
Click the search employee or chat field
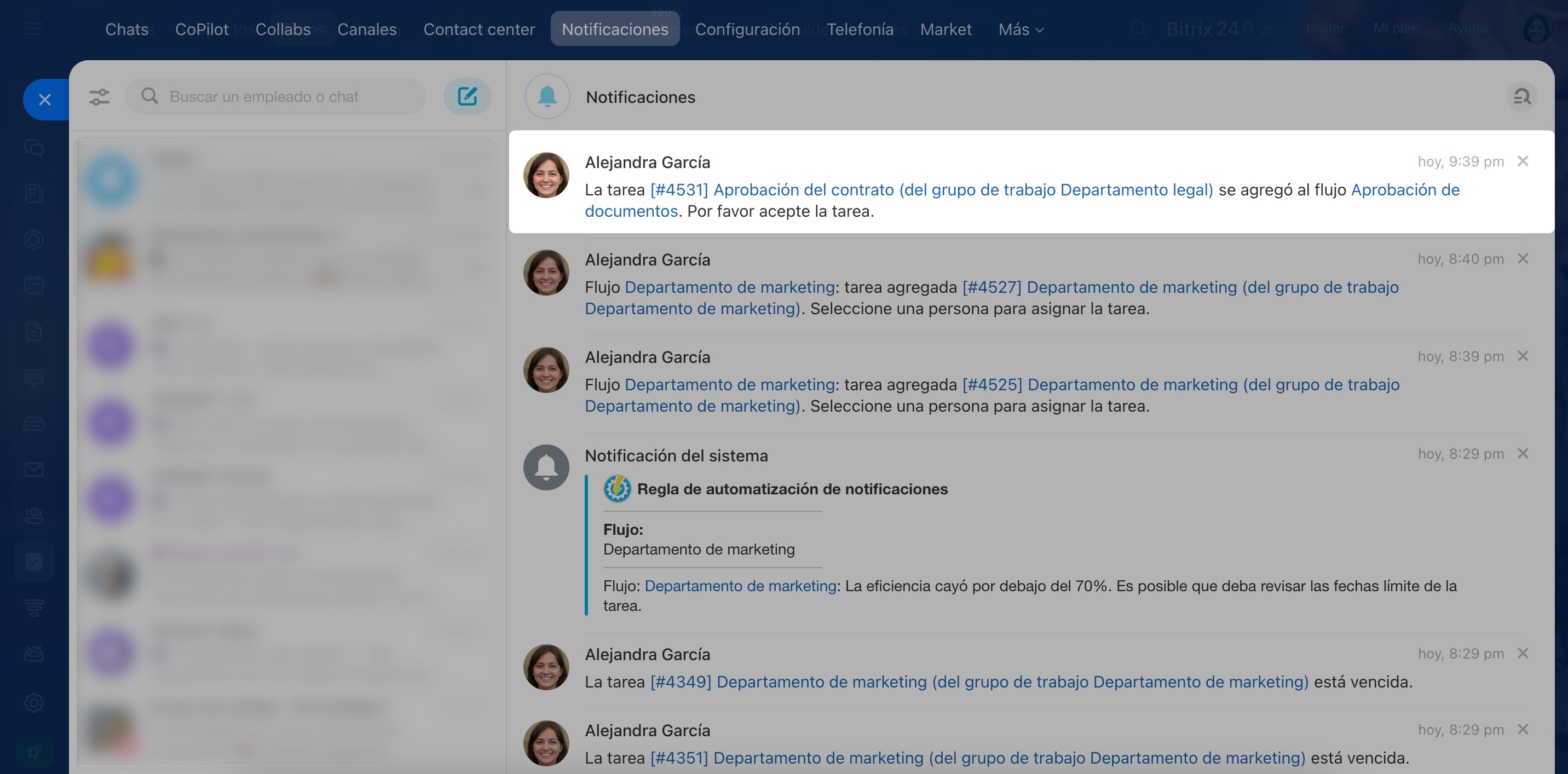coord(275,97)
